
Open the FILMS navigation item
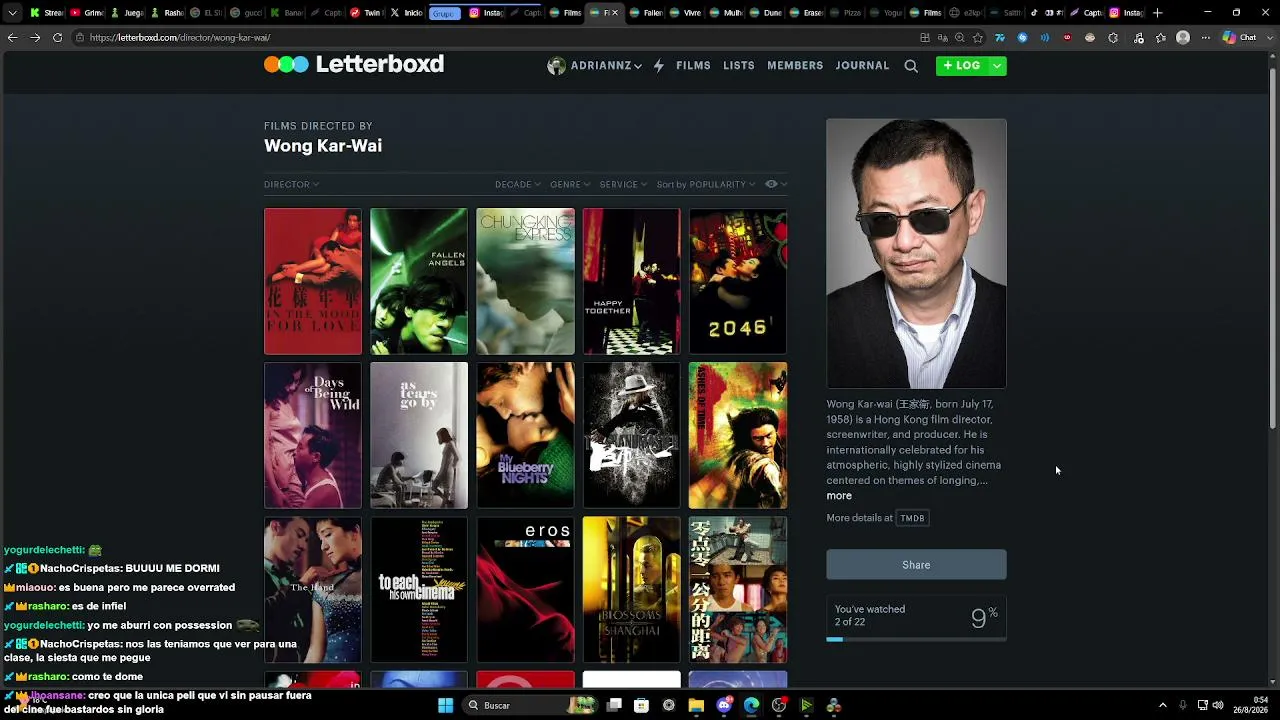693,66
